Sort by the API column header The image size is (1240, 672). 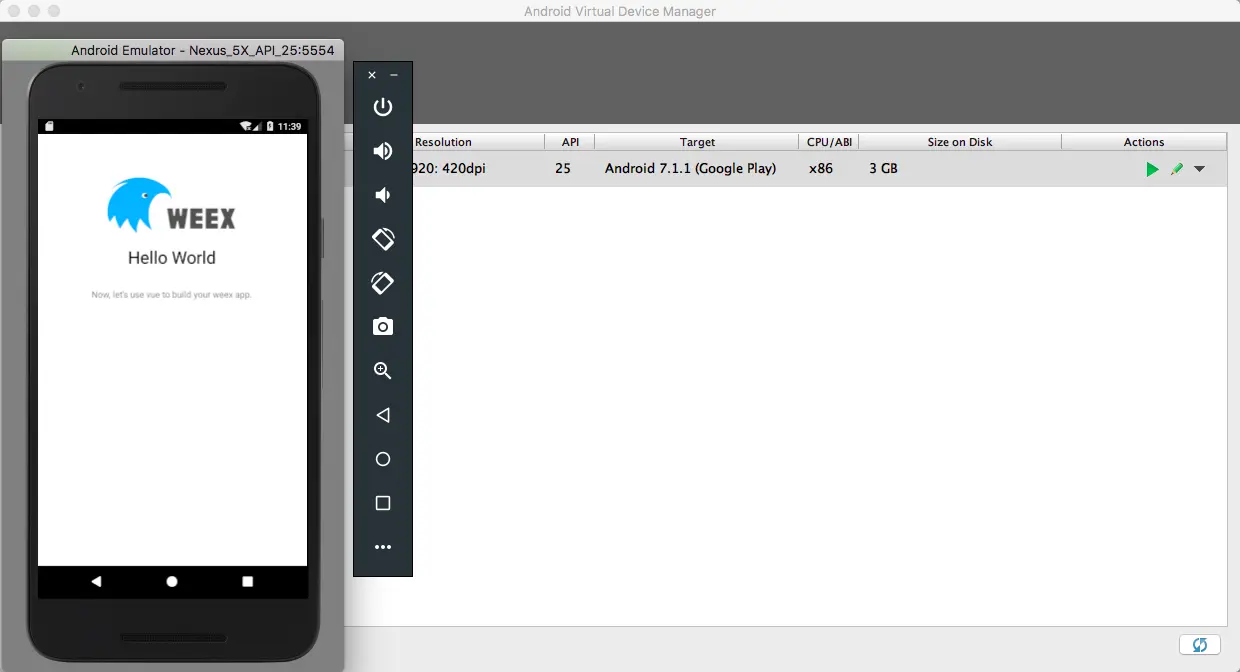570,142
